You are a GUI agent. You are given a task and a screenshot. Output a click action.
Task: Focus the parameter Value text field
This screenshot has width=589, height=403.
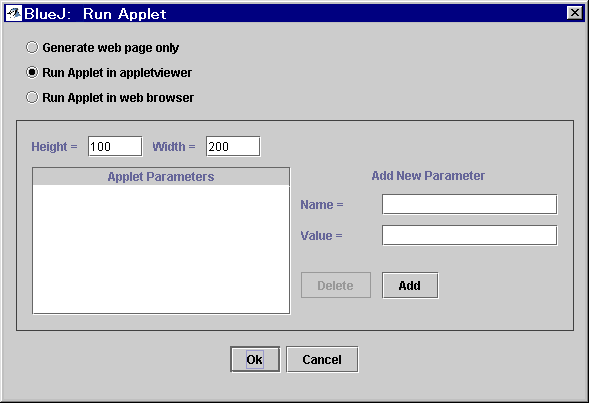coord(470,235)
